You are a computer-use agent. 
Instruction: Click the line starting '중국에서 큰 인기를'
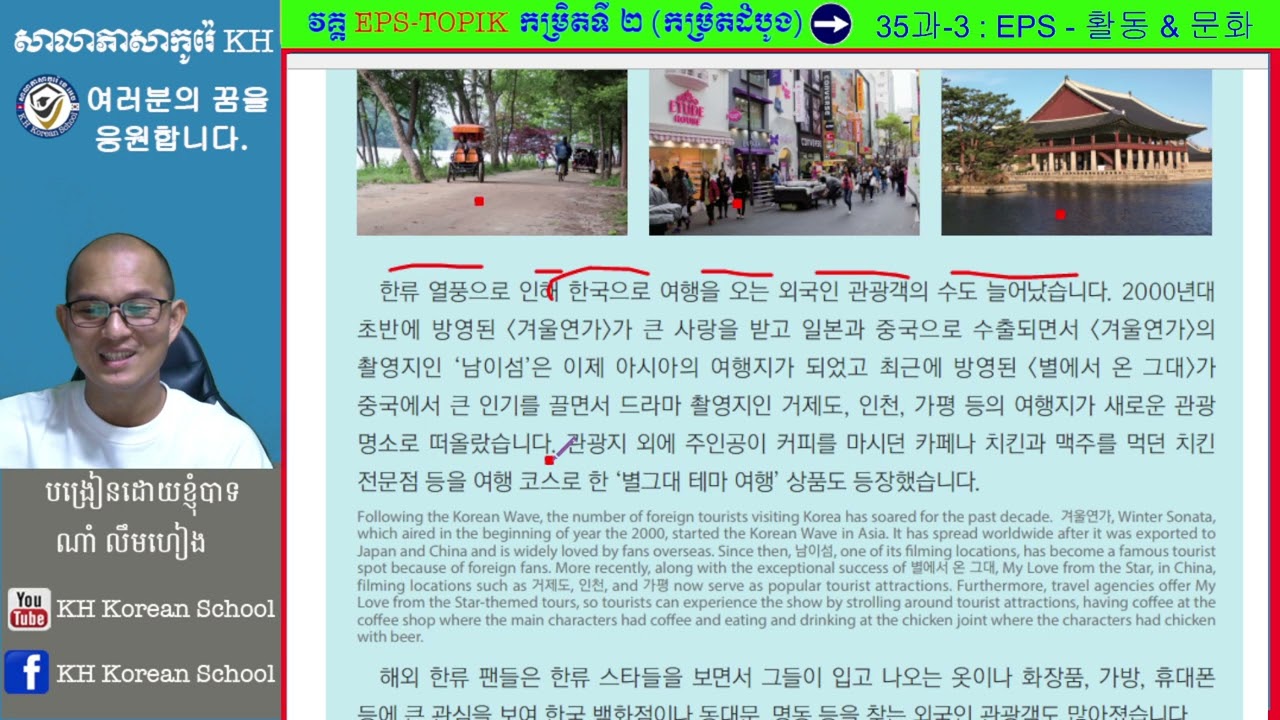tap(786, 405)
